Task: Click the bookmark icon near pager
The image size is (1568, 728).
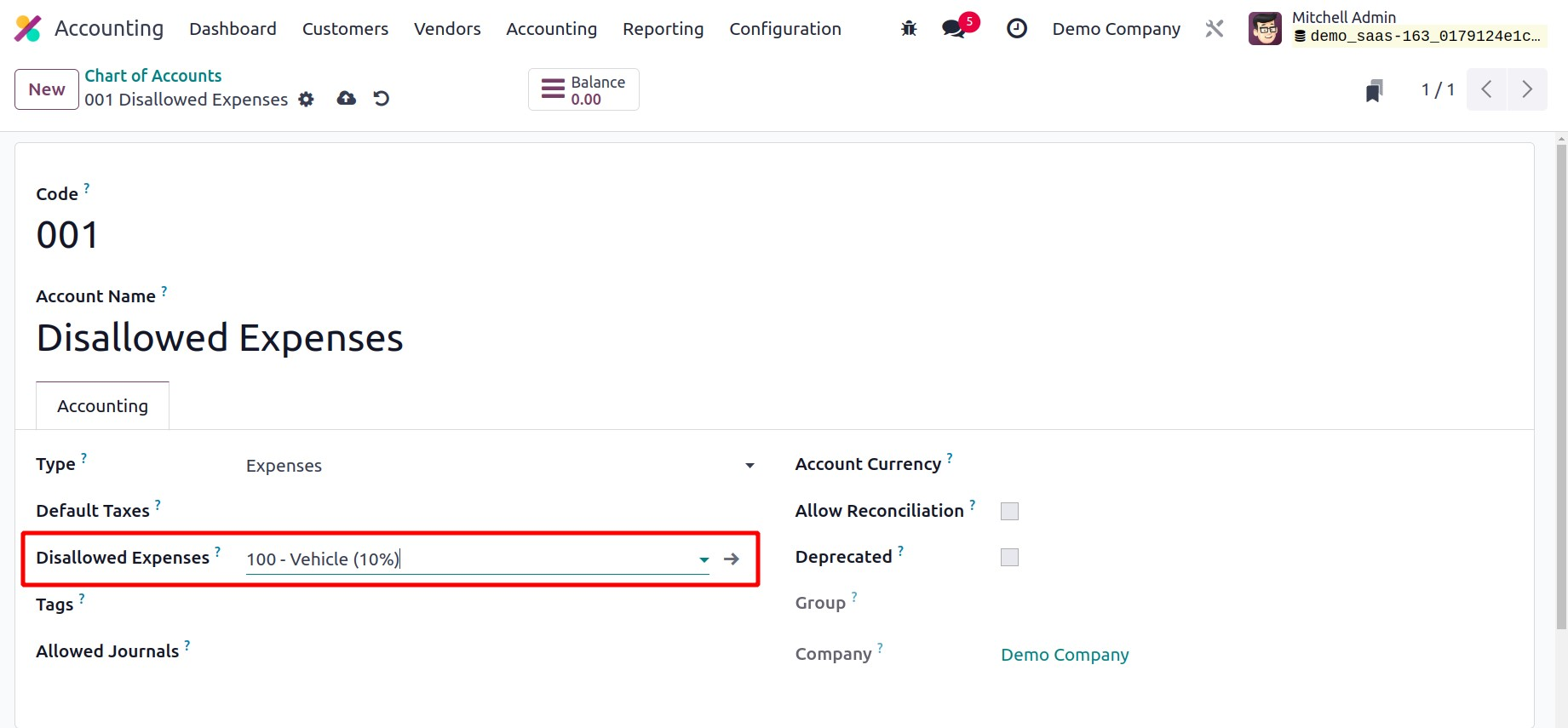Action: click(1373, 90)
